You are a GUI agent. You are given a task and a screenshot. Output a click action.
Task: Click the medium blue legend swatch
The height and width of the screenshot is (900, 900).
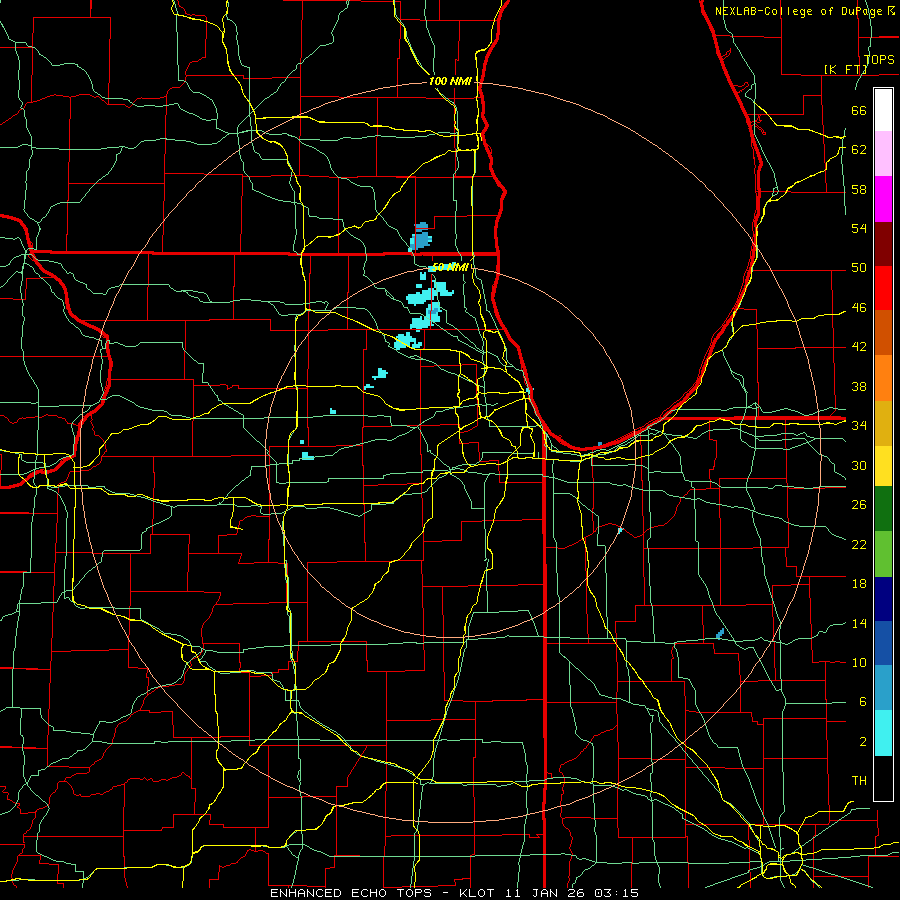883,643
